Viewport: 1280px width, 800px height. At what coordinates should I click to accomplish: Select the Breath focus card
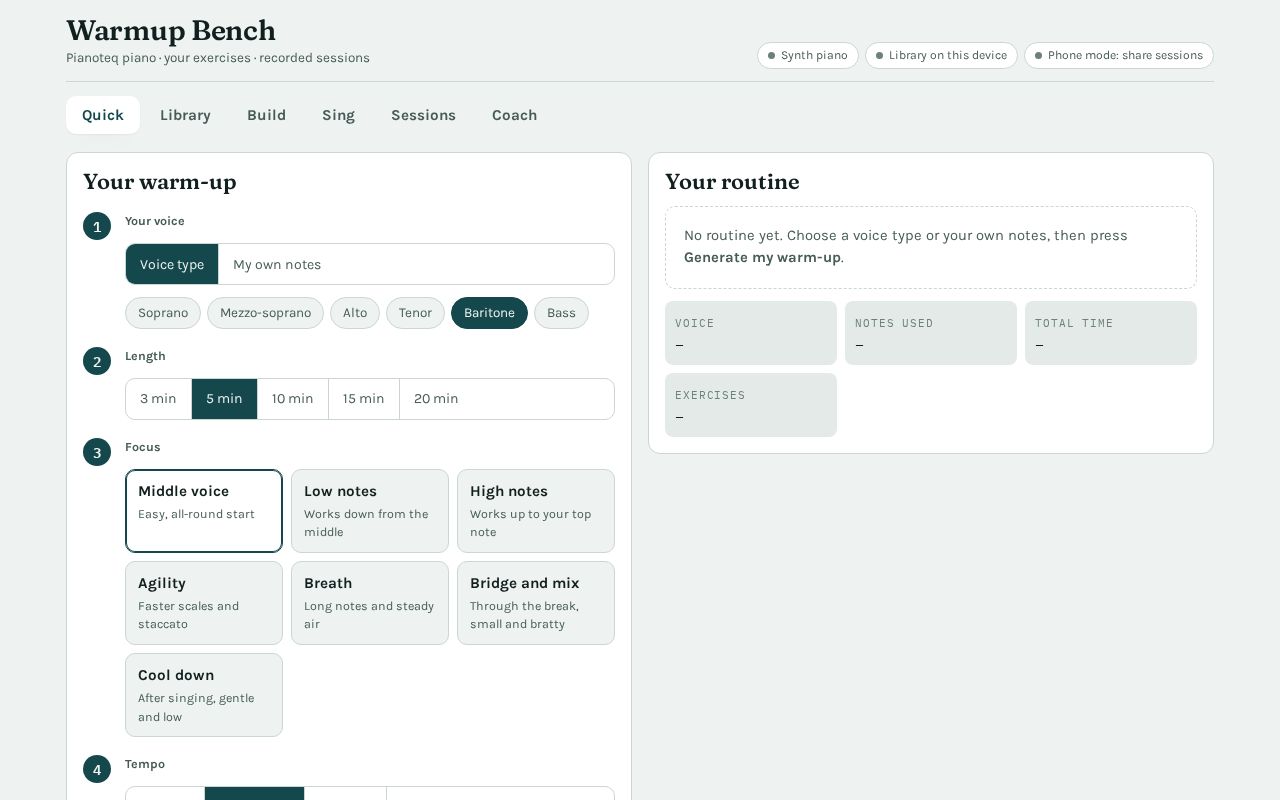[x=370, y=603]
